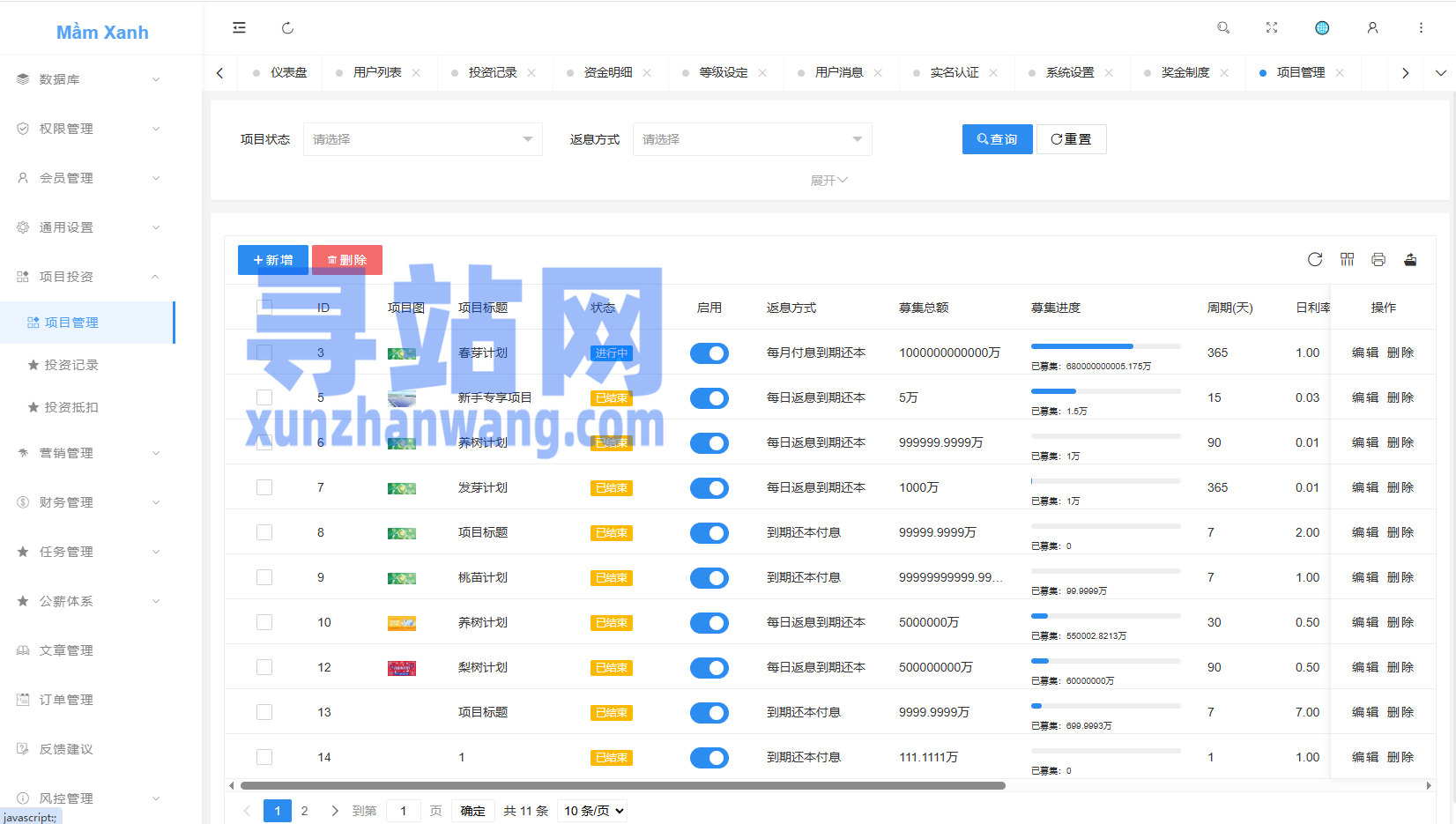Click 编辑 for the 发芽计划 row

tap(1365, 487)
